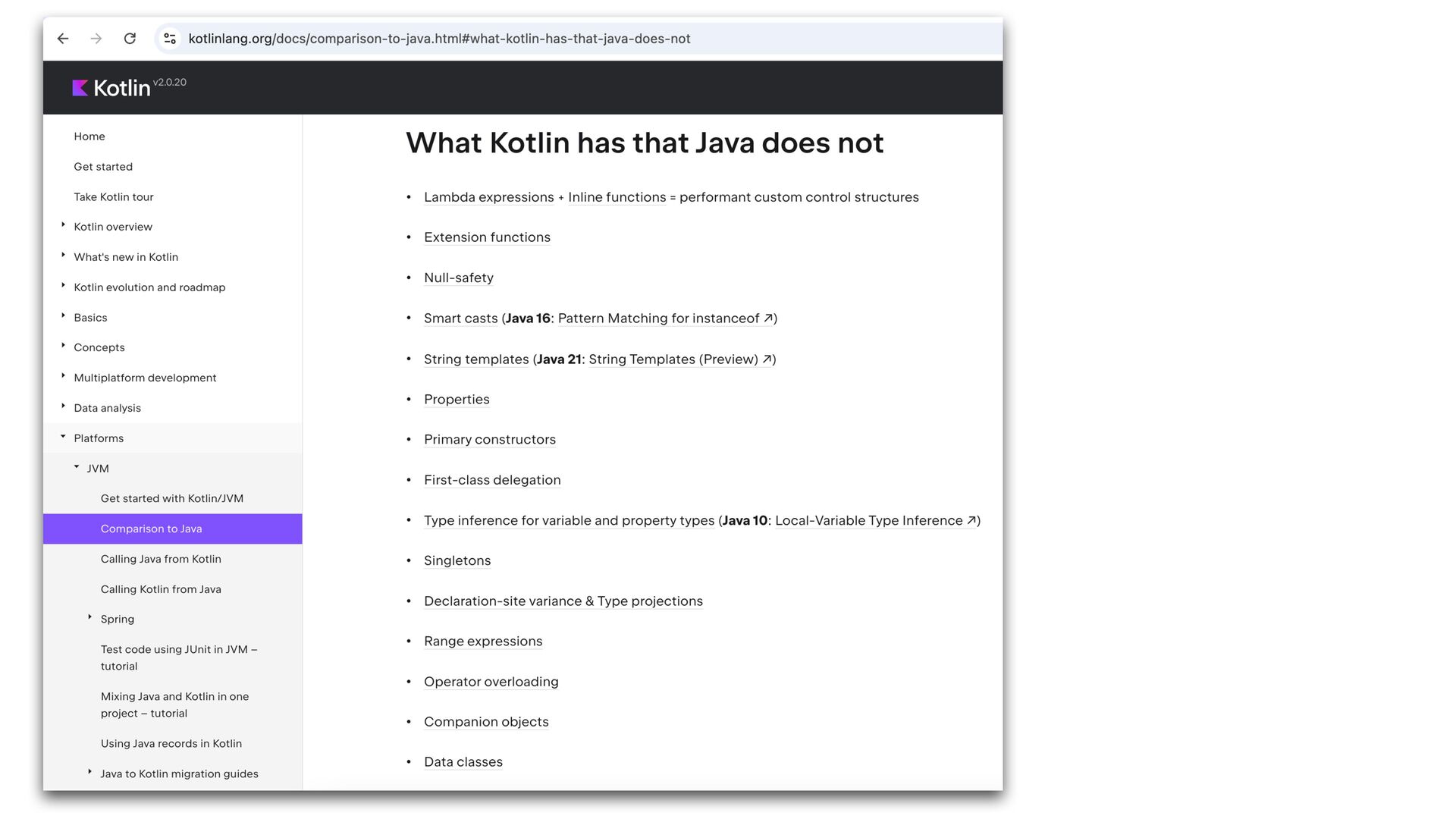Image resolution: width=1456 pixels, height=819 pixels.
Task: Open the String templates link
Action: 476,359
